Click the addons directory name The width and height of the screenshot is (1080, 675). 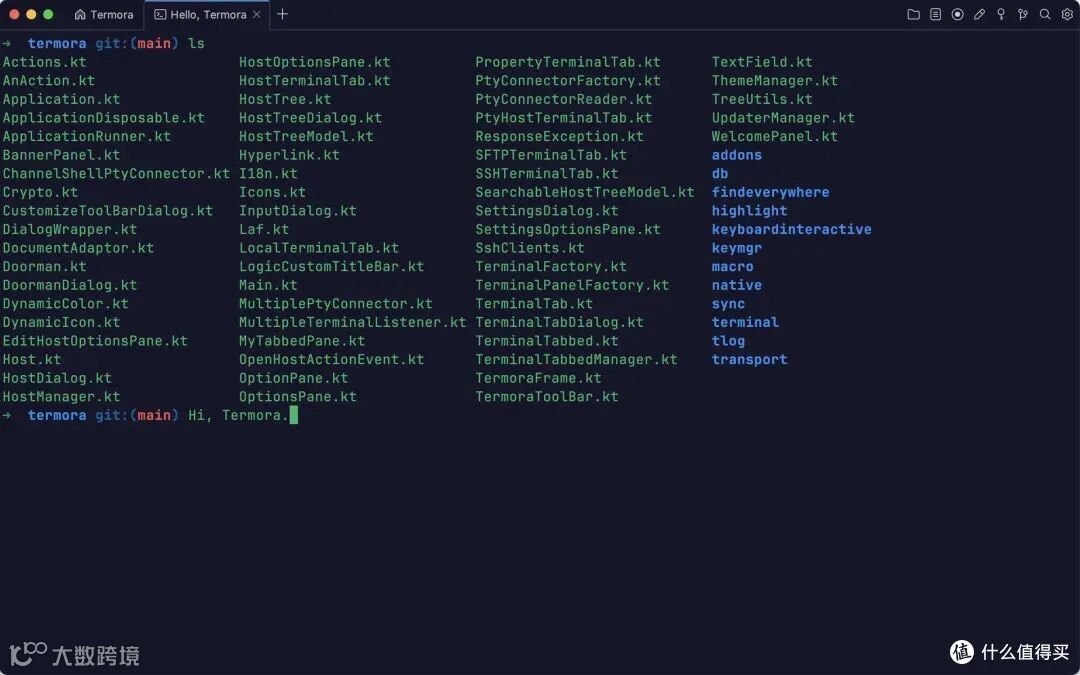pos(737,155)
